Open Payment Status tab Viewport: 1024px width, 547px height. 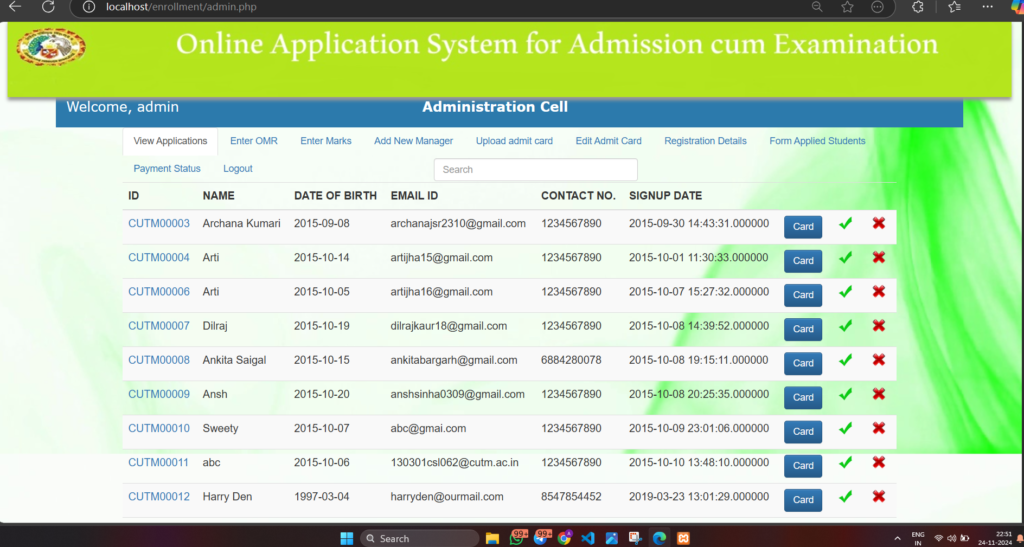tap(167, 168)
